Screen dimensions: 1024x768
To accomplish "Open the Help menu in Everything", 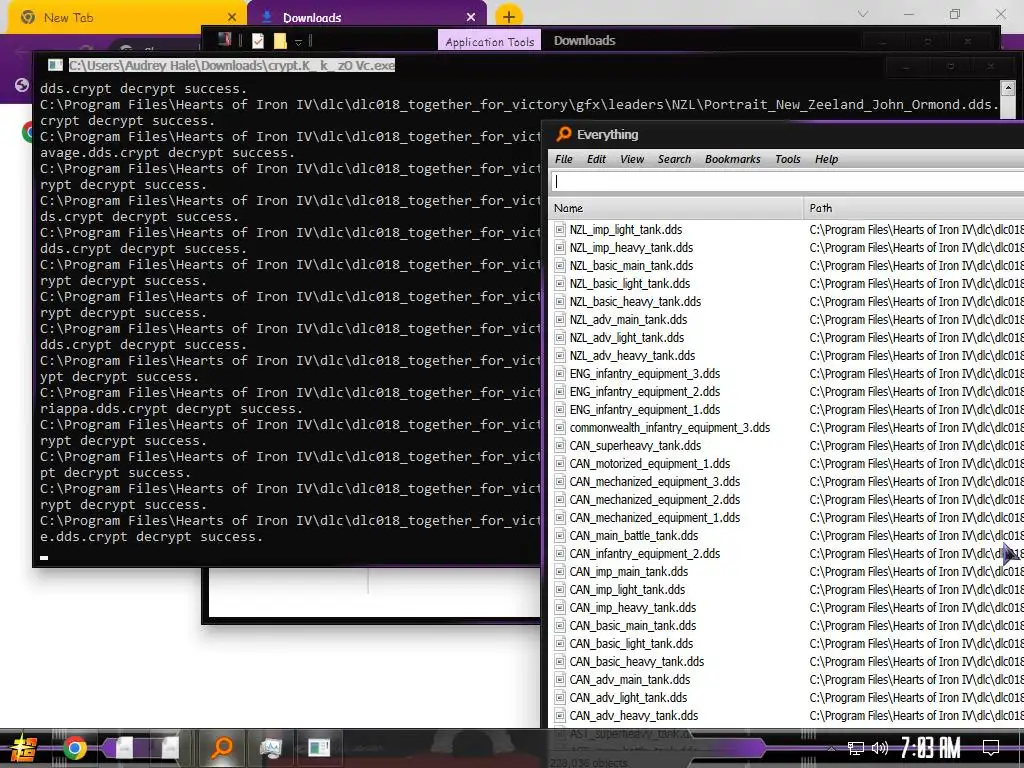I will [826, 159].
